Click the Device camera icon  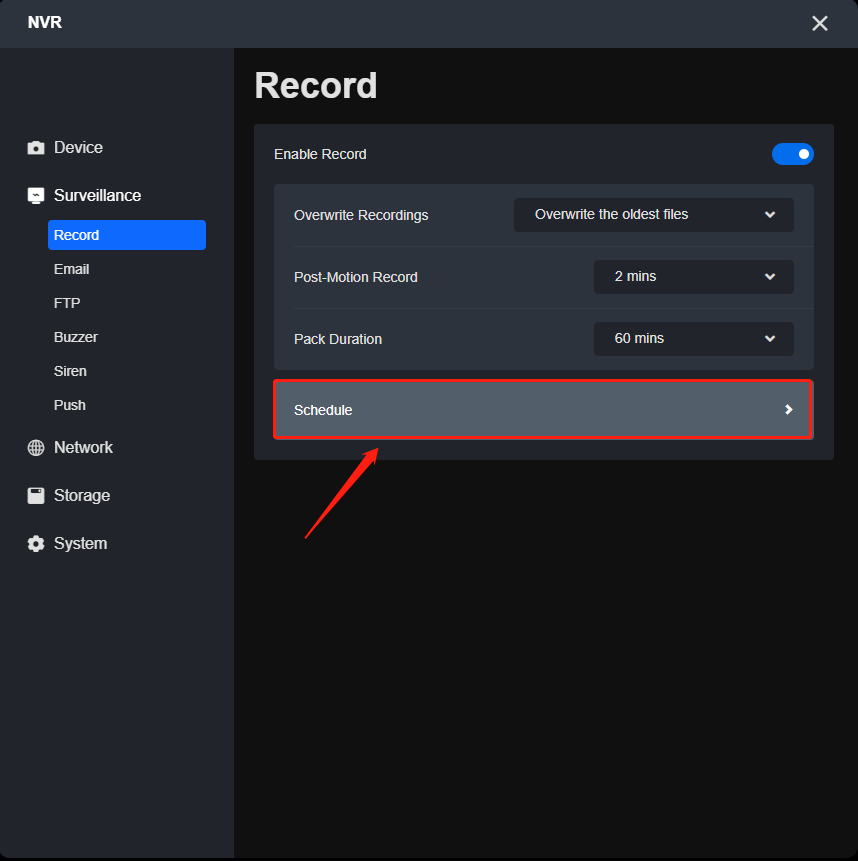point(35,147)
